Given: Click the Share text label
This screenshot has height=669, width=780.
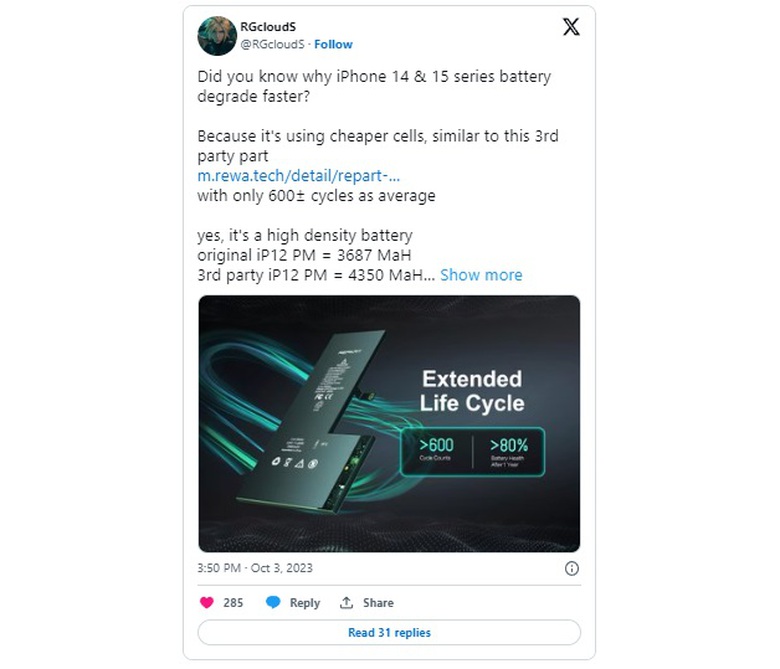Looking at the screenshot, I should (x=378, y=602).
